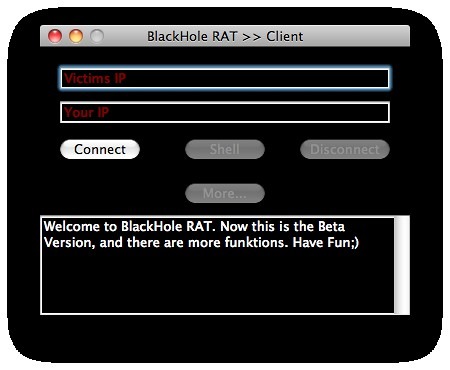Click the BlackHole RAT >> Client title bar
450x370 pixels.
(225, 36)
